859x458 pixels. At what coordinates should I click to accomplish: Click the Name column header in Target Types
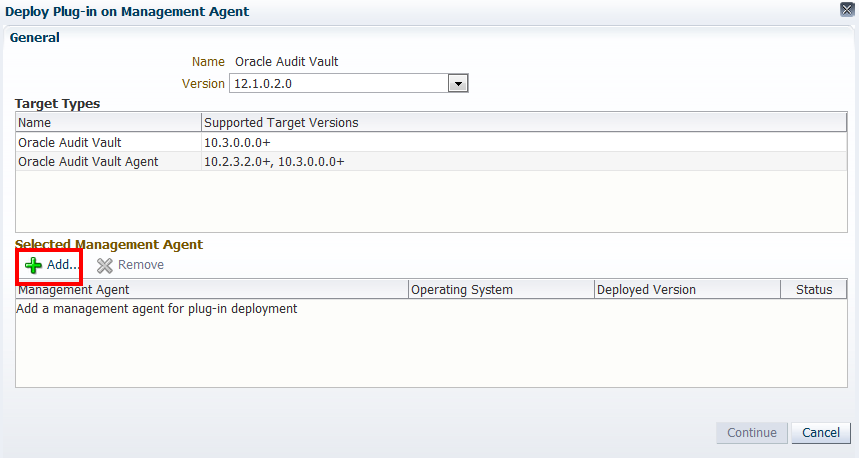point(108,123)
